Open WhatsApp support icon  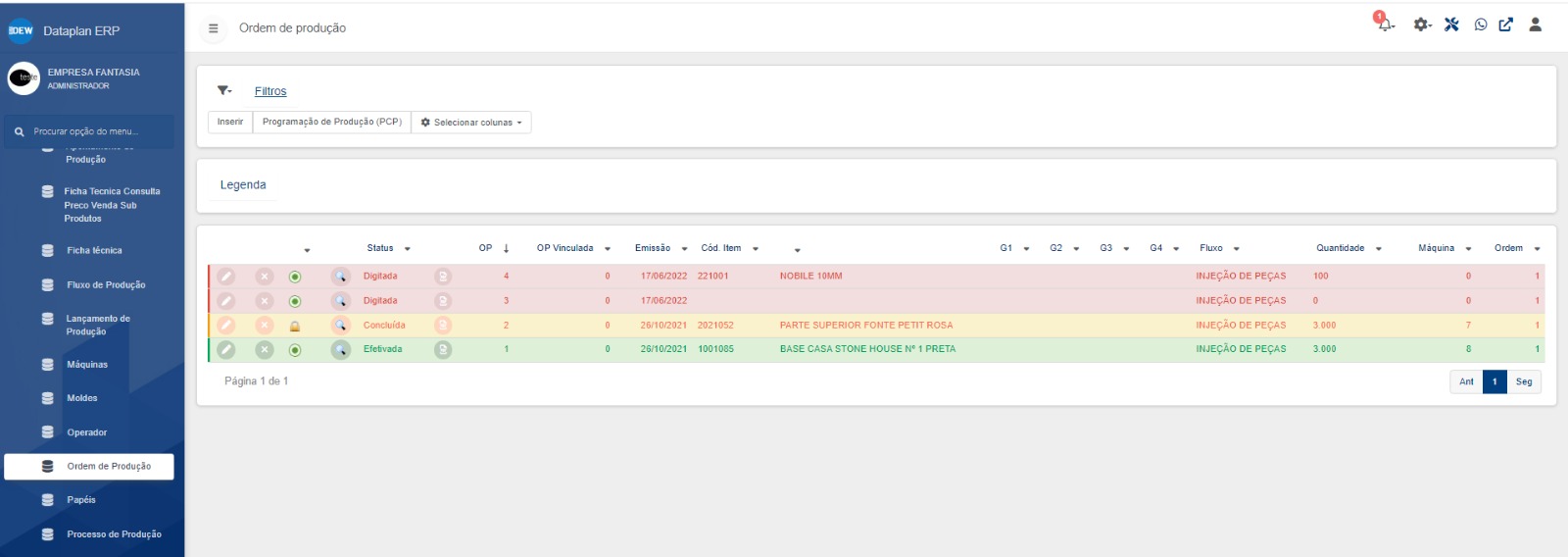click(1481, 25)
